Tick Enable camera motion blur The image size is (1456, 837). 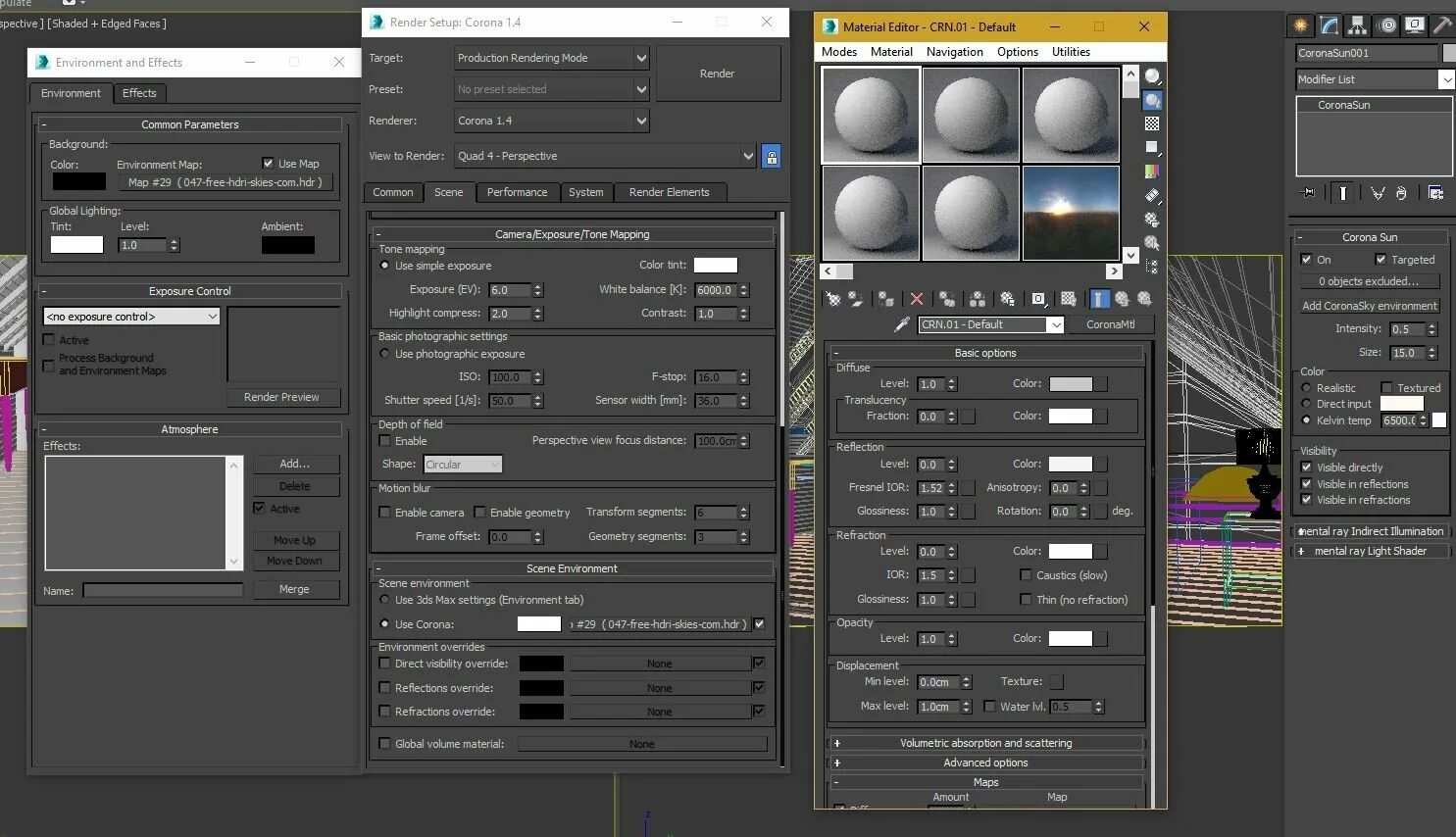pos(384,513)
